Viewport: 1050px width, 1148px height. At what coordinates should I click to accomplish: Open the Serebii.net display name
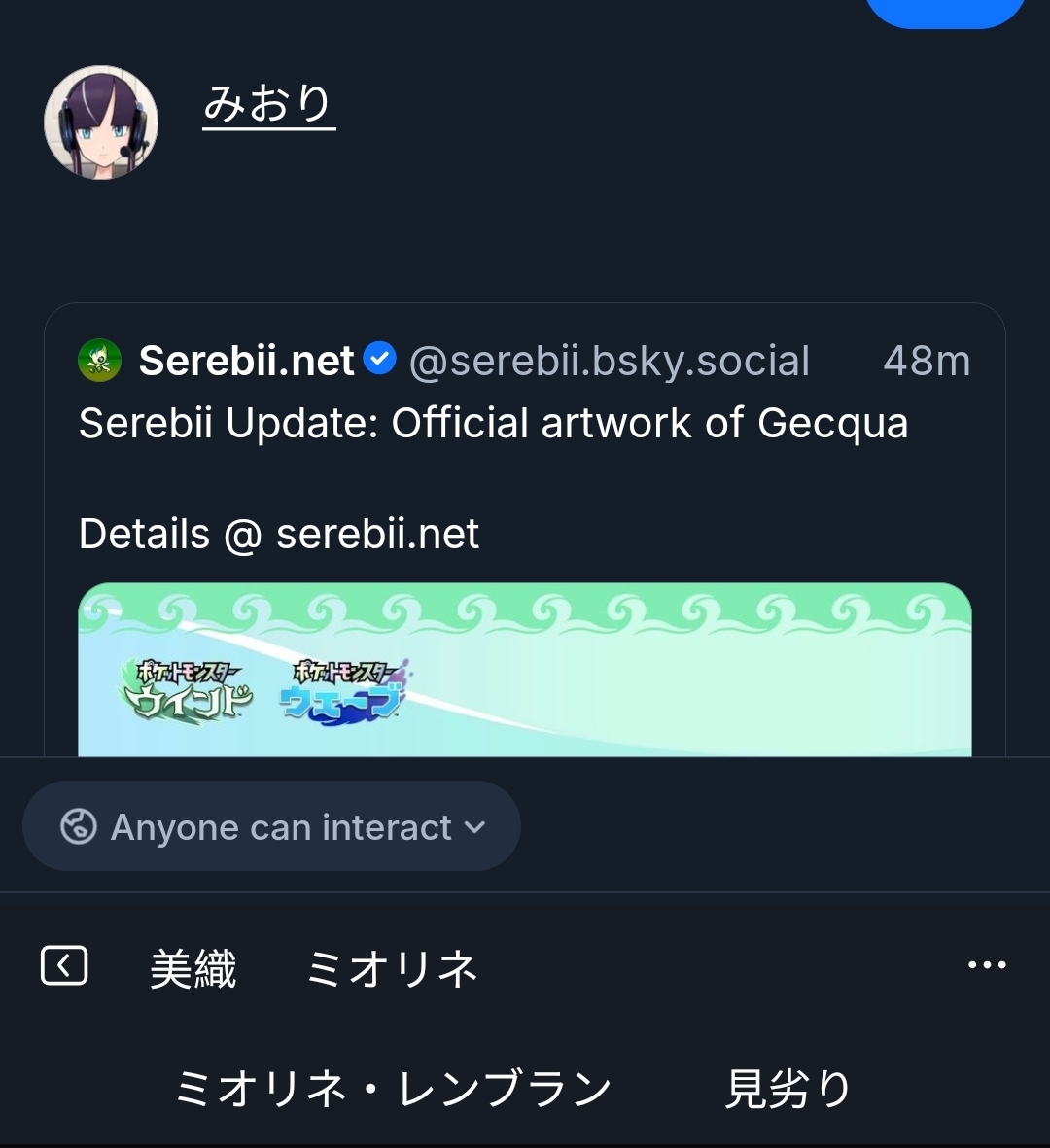[x=246, y=361]
